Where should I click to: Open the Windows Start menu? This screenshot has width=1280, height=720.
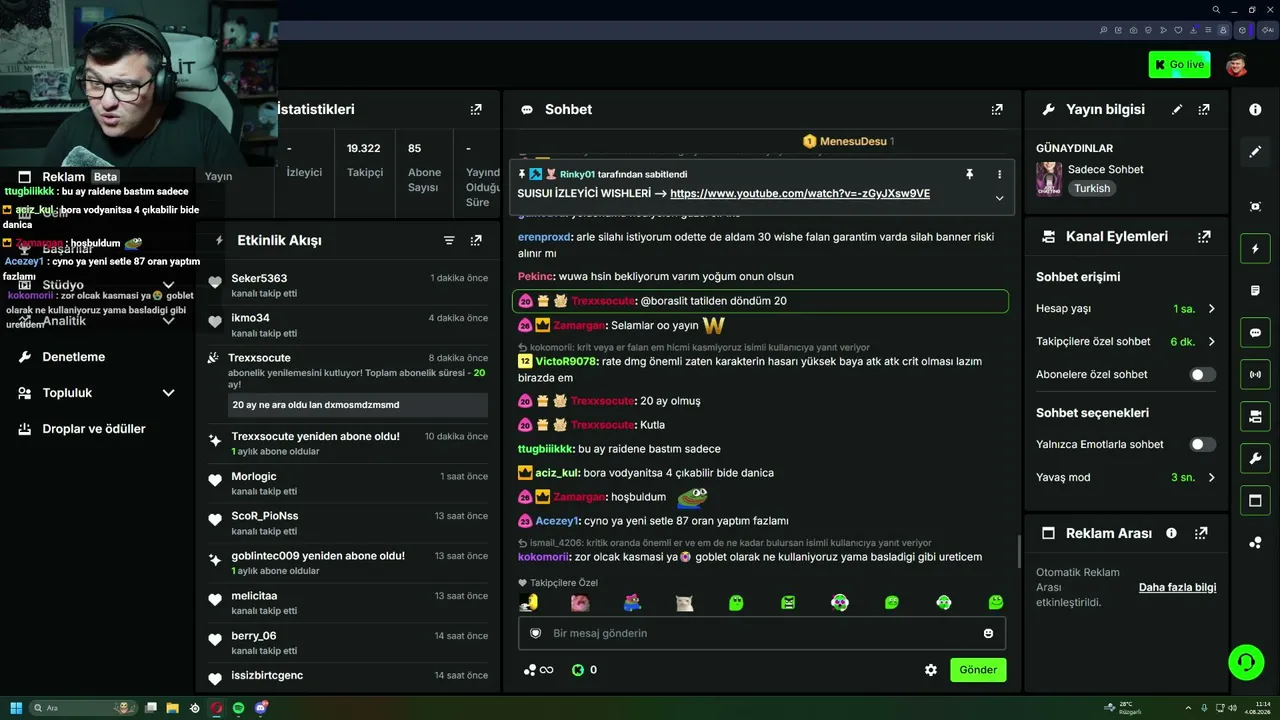(x=16, y=708)
